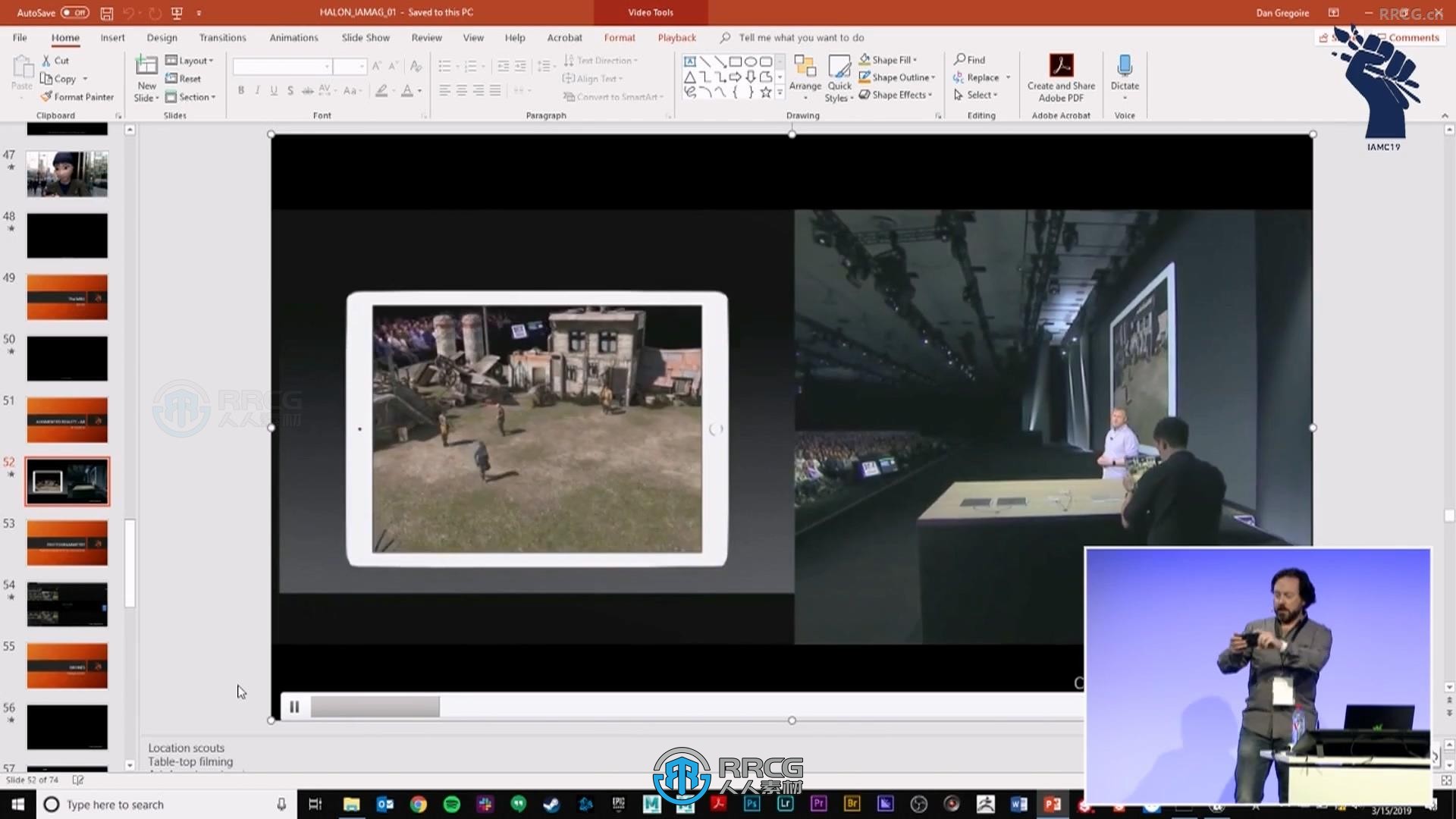Click slide panel scrollbar thumb
Viewport: 1456px width, 819px height.
click(x=130, y=563)
